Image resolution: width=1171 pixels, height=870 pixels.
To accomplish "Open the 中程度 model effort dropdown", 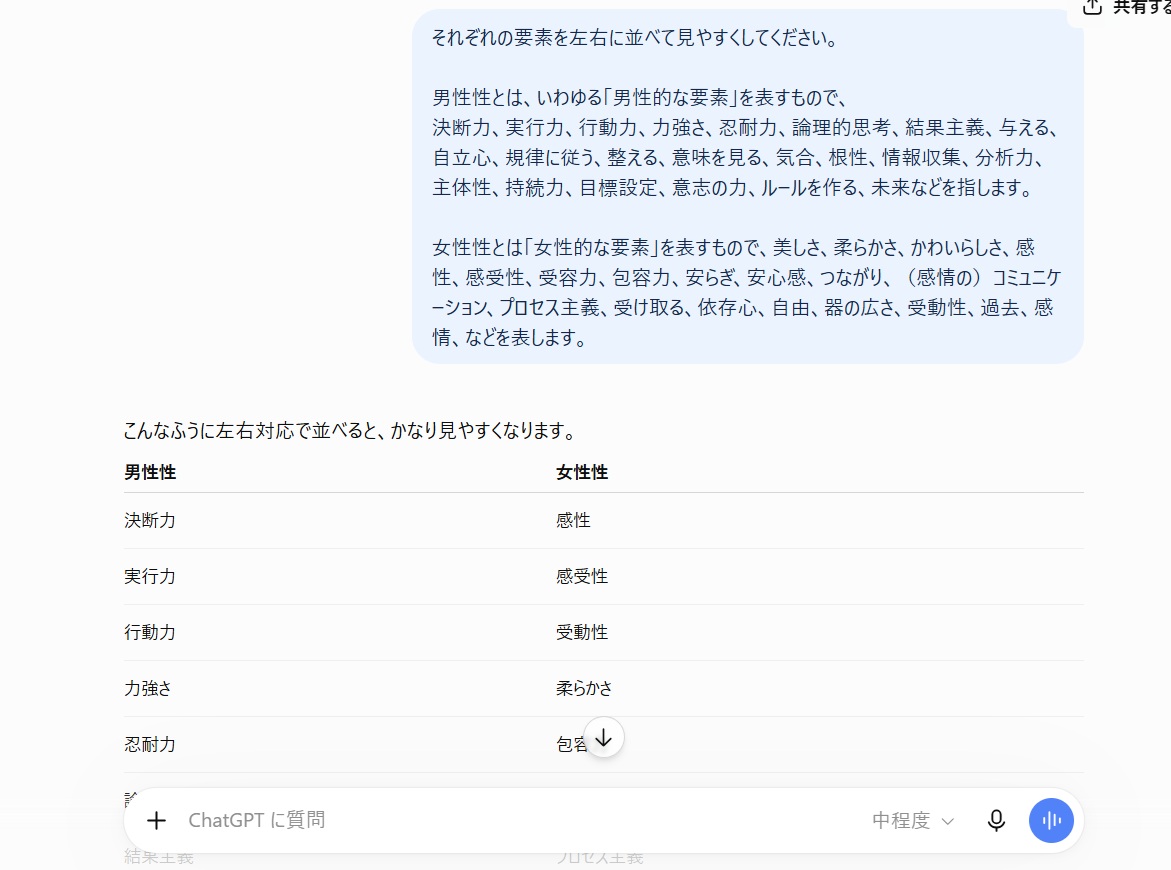I will [x=913, y=821].
